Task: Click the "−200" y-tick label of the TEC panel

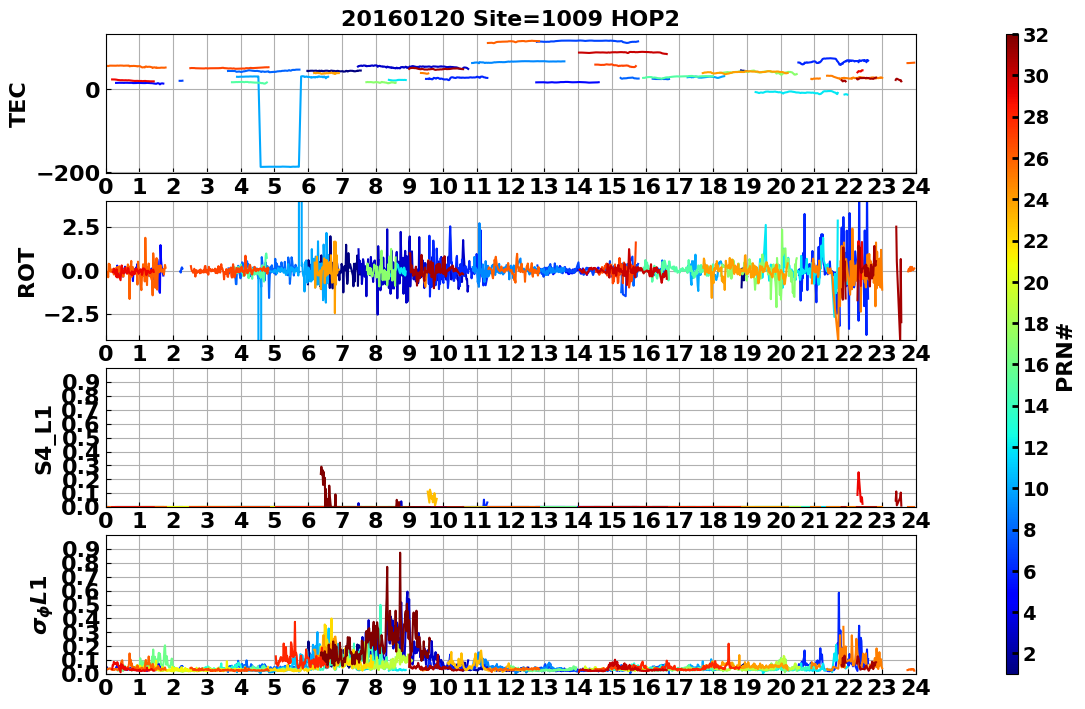Action: coord(69,173)
